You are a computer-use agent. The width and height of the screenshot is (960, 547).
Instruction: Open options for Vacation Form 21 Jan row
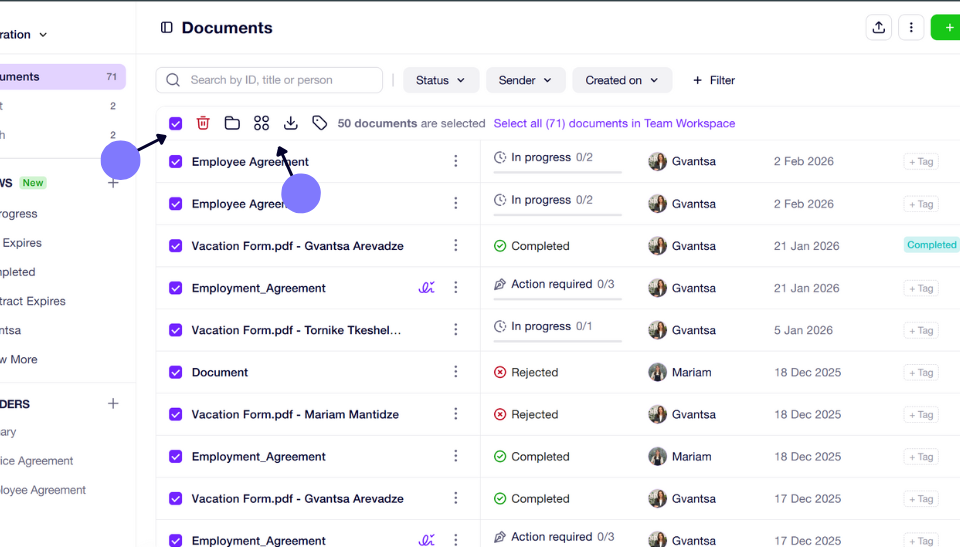point(456,245)
